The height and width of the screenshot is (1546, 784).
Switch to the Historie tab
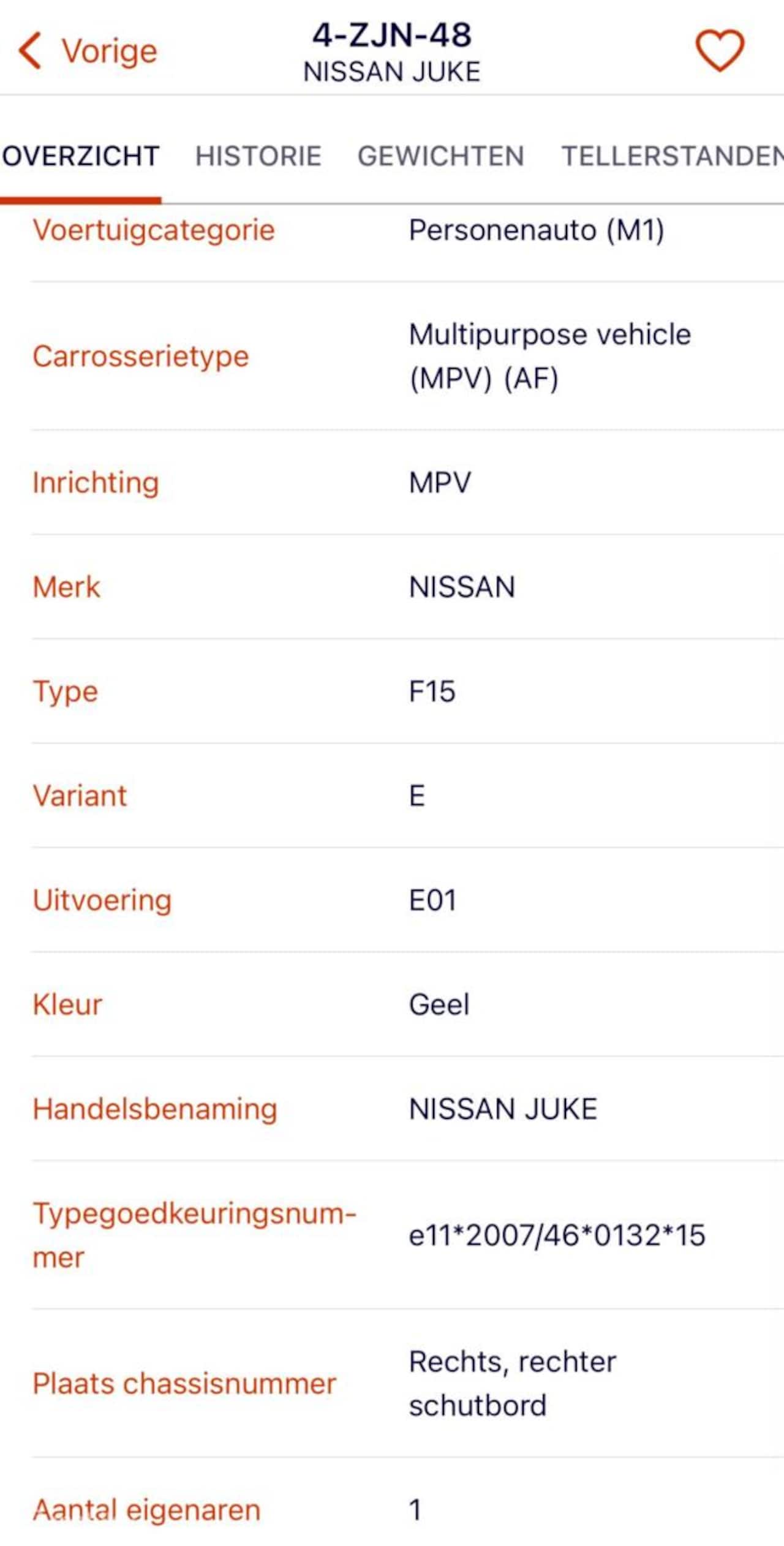[258, 156]
